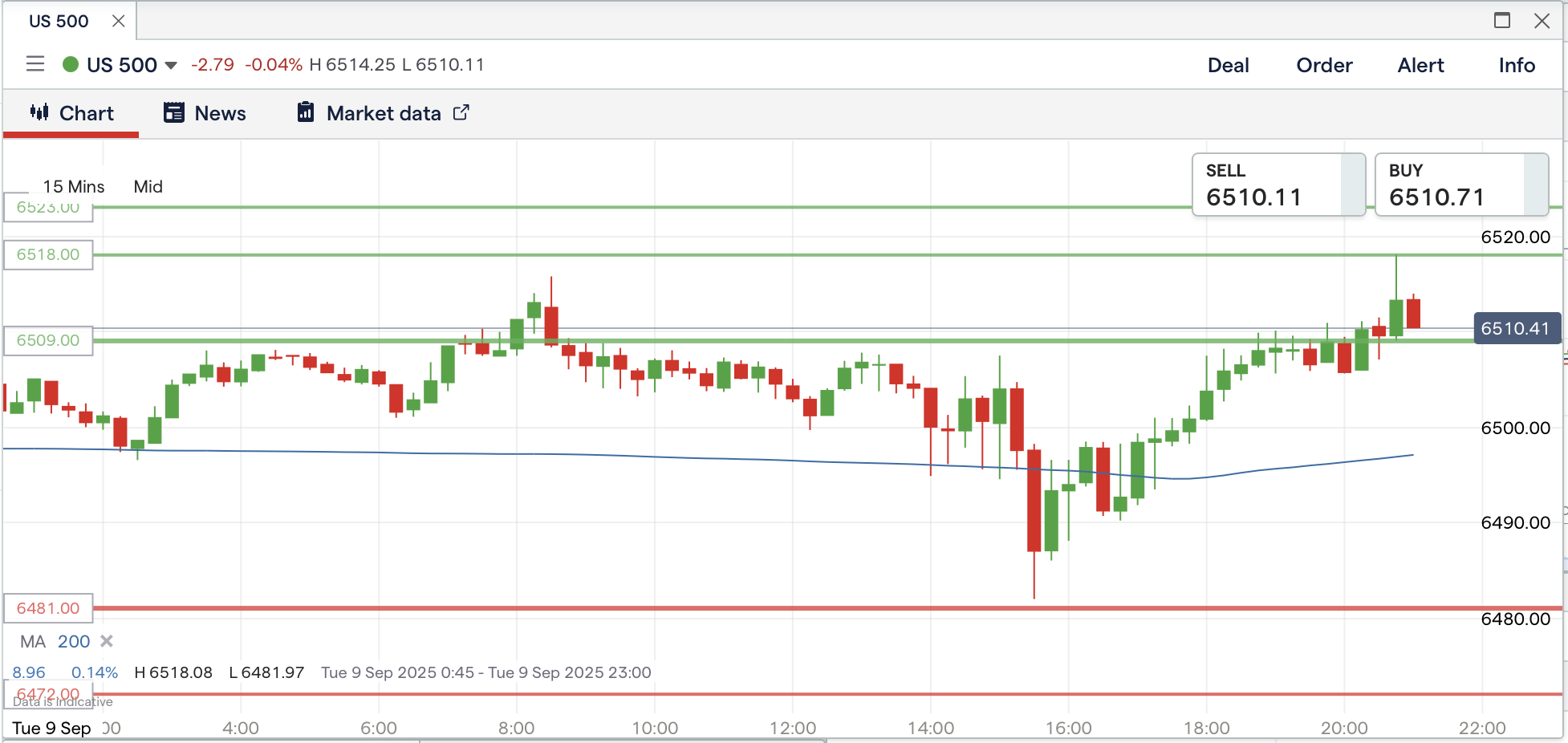The width and height of the screenshot is (1568, 743).
Task: Open the Info panel
Action: (1517, 65)
